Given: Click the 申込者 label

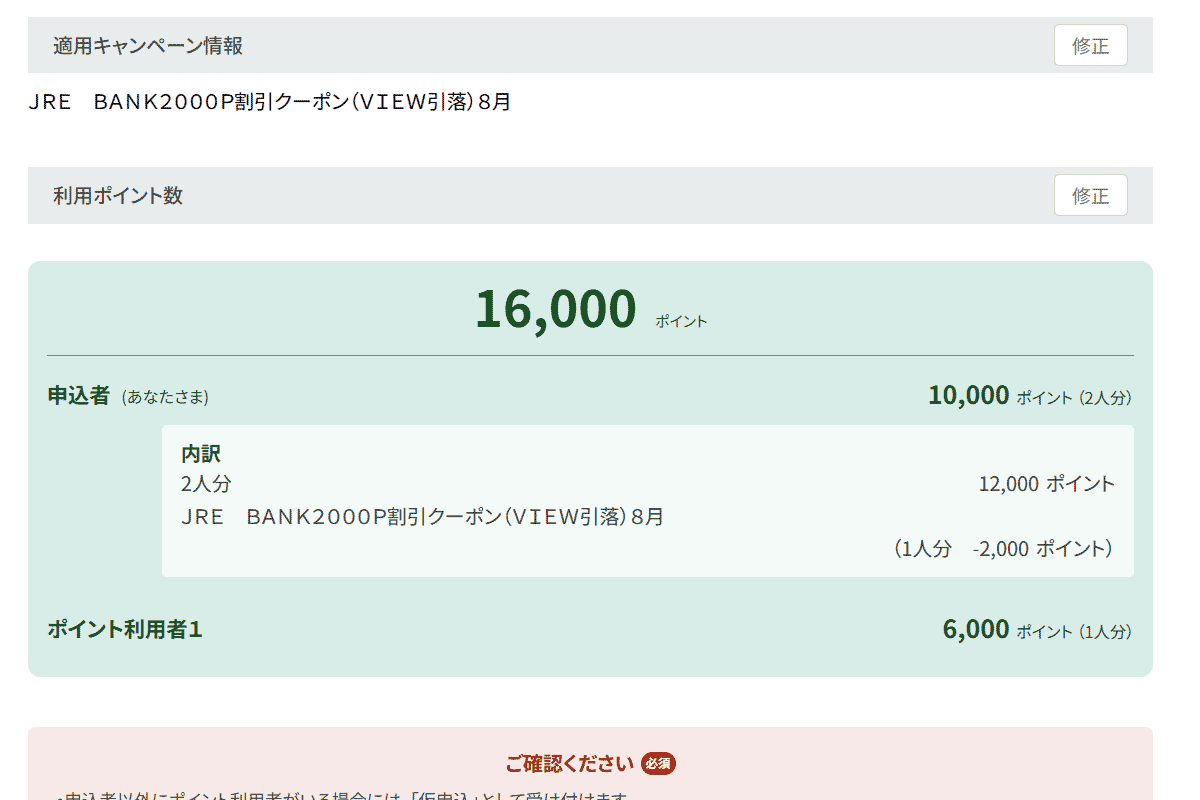Looking at the screenshot, I should tap(78, 395).
